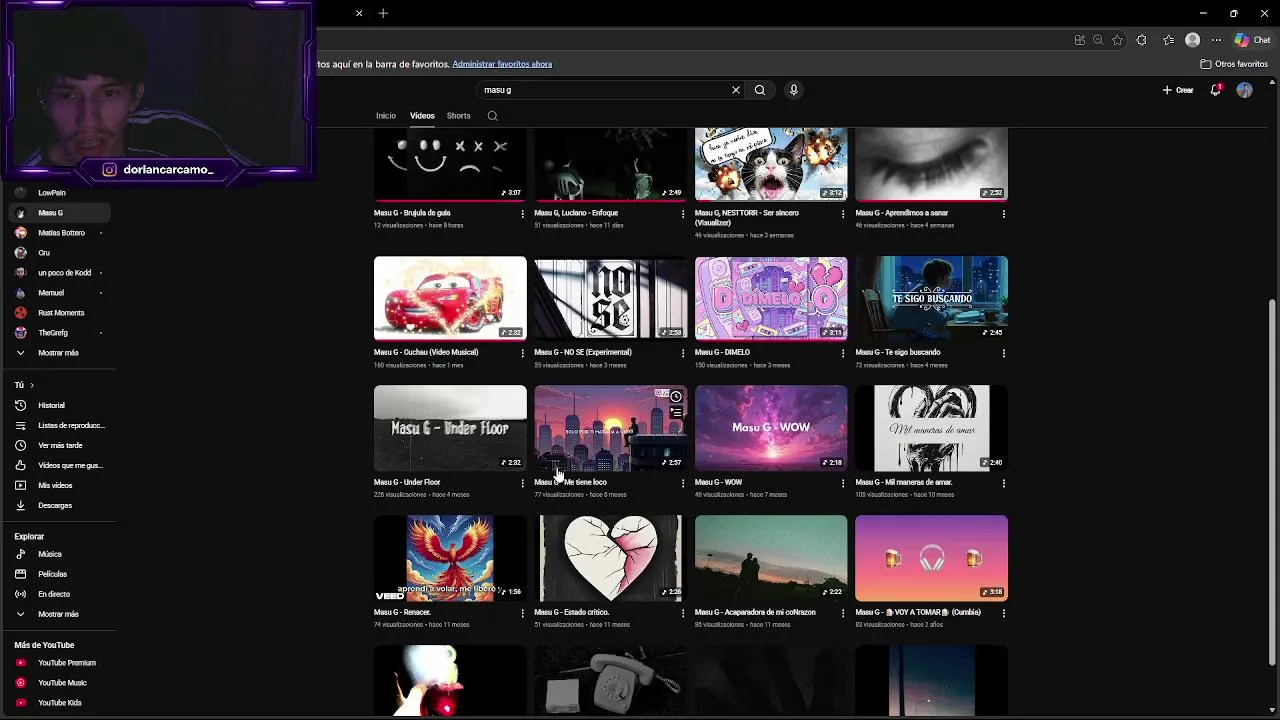The height and width of the screenshot is (720, 1280).
Task: Select the Videos channel tab
Action: click(x=422, y=116)
